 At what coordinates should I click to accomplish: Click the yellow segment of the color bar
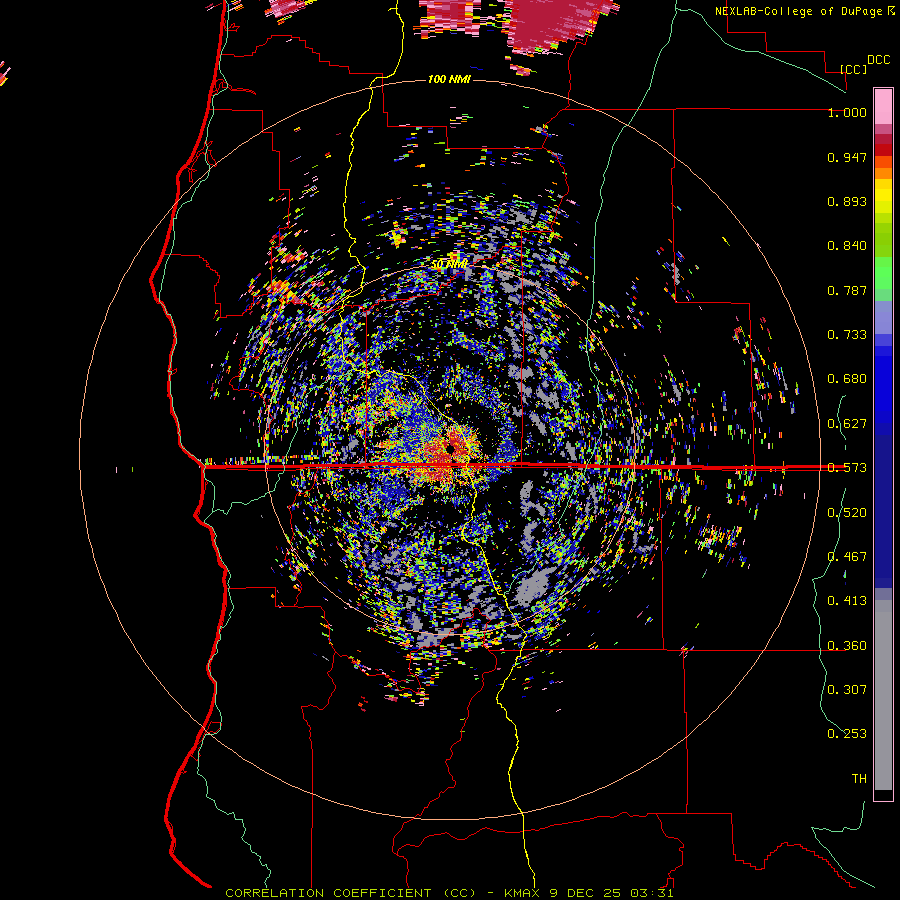tap(883, 197)
